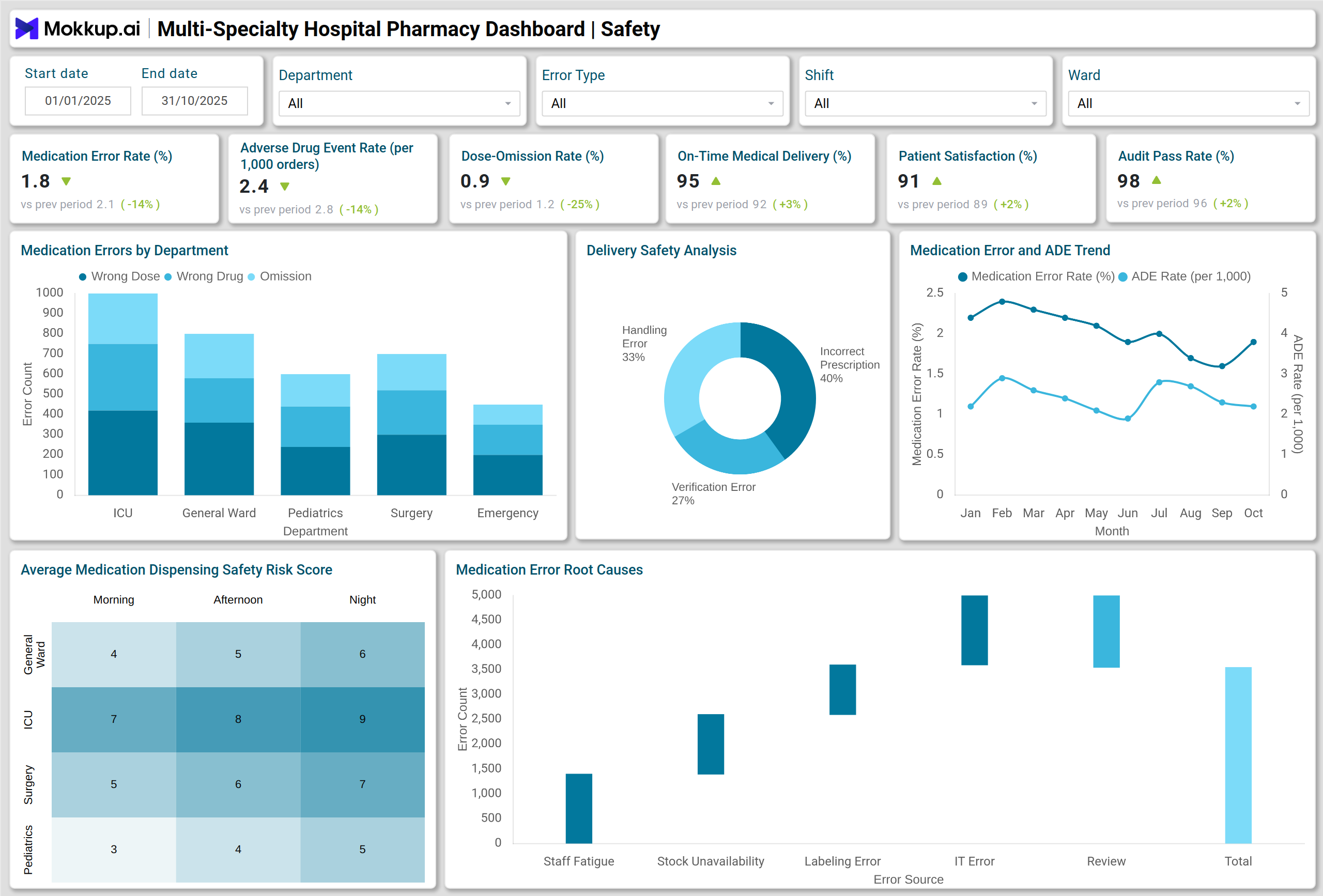
Task: Click the ICU Night heatmap cell showing 9
Action: tap(363, 719)
